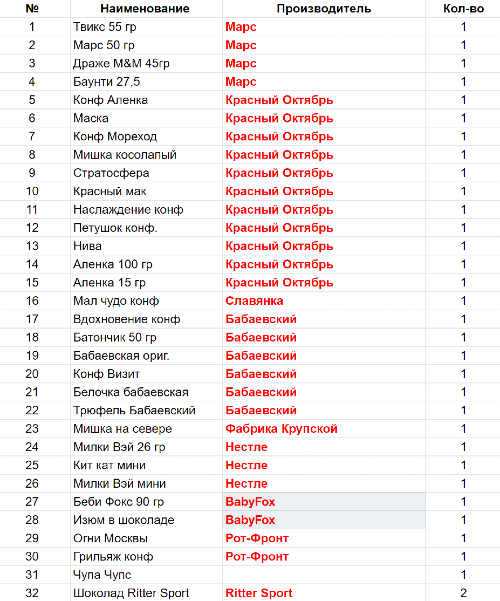Click the highlighted BabyFox cell in row 27

point(324,502)
